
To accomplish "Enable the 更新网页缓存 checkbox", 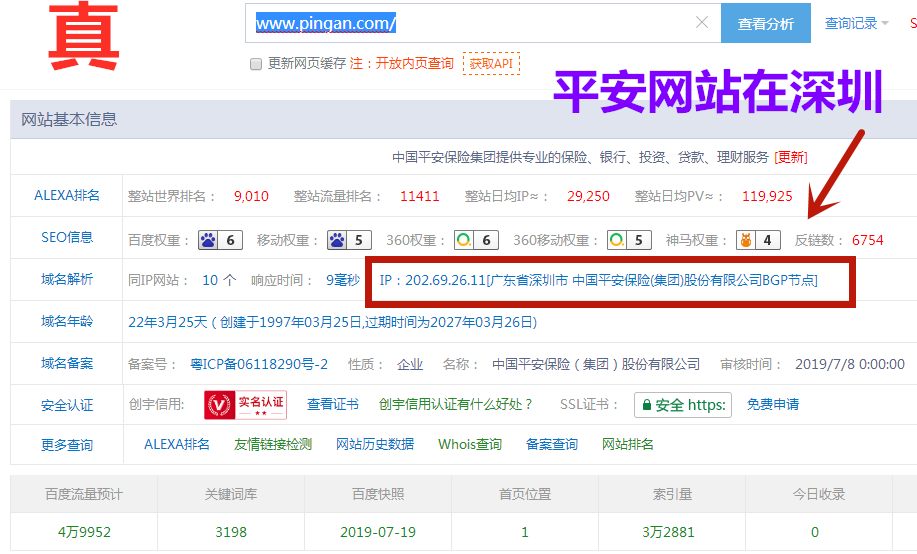I will [x=256, y=64].
